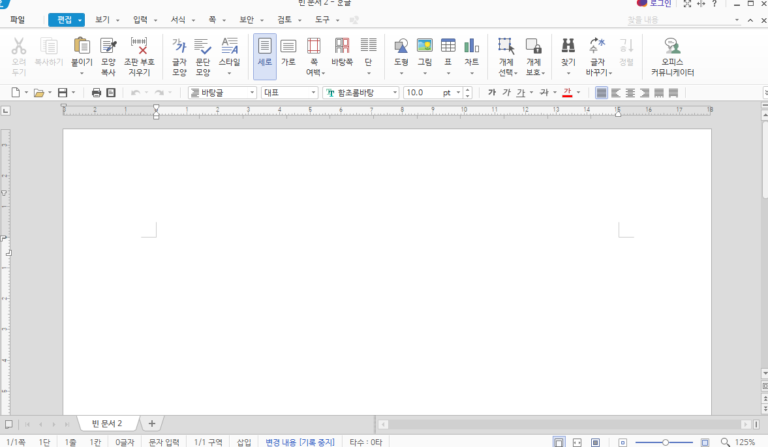Expand the 도형 shapes dropdown arrow
This screenshot has height=447, width=768.
[x=401, y=73]
